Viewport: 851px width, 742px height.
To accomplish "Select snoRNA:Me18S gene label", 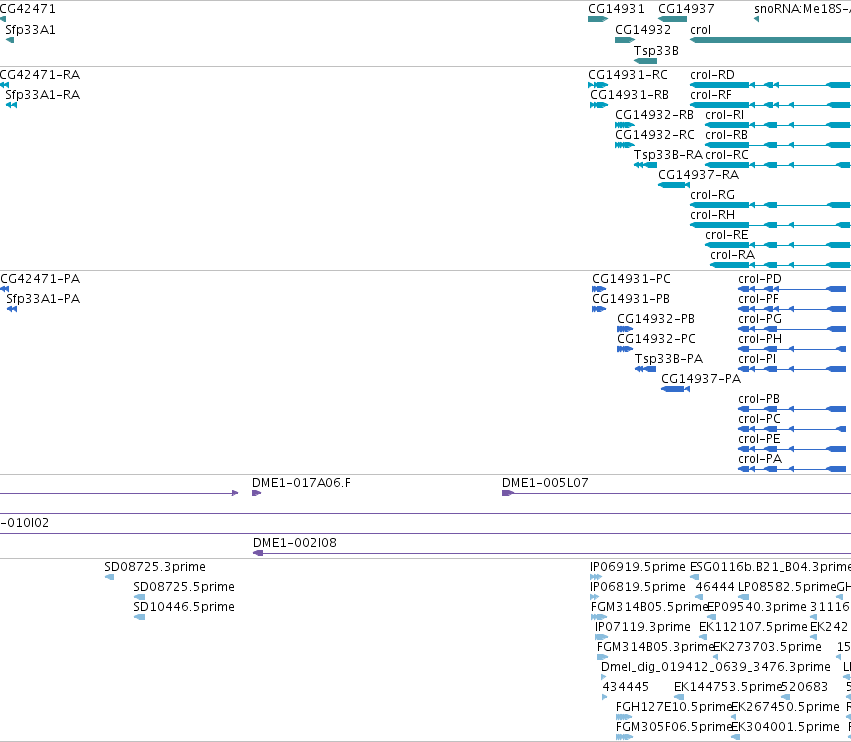I will coord(802,9).
